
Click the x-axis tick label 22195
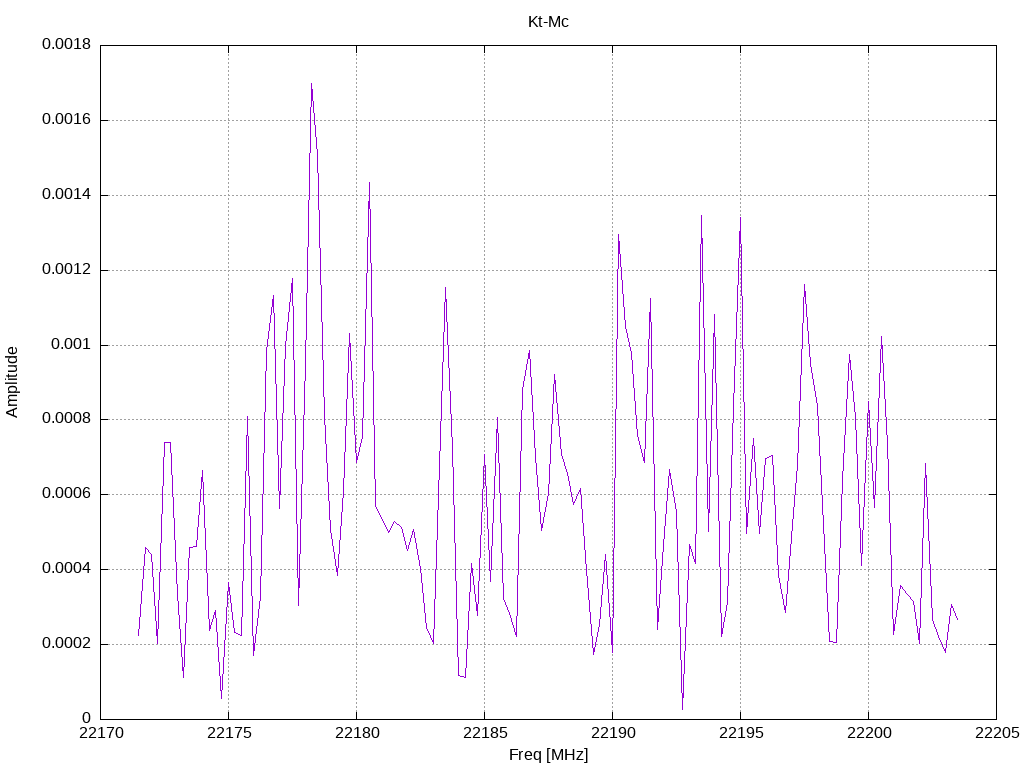click(x=741, y=733)
